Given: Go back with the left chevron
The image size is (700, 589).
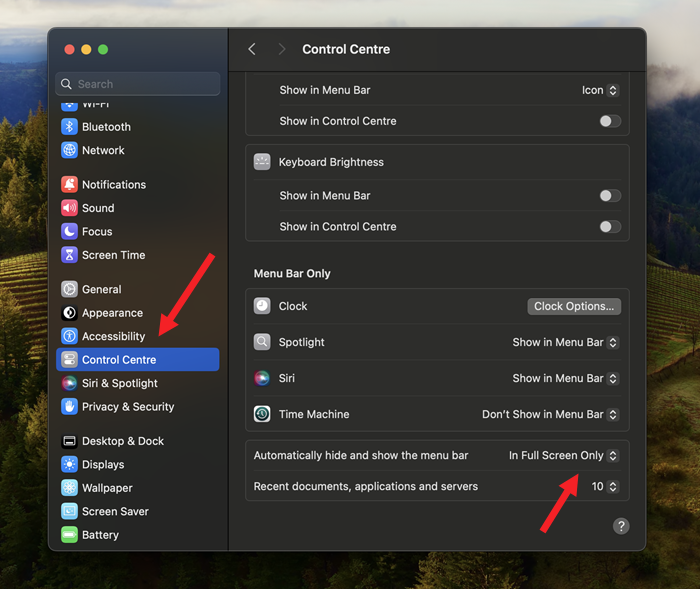Looking at the screenshot, I should pyautogui.click(x=252, y=49).
